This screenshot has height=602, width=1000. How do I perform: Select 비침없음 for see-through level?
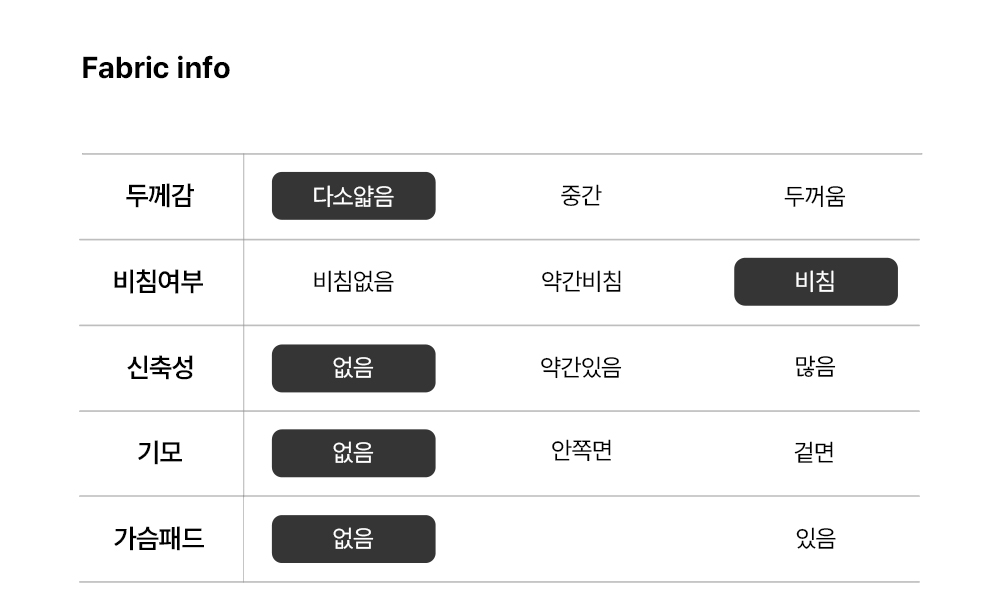click(x=353, y=281)
